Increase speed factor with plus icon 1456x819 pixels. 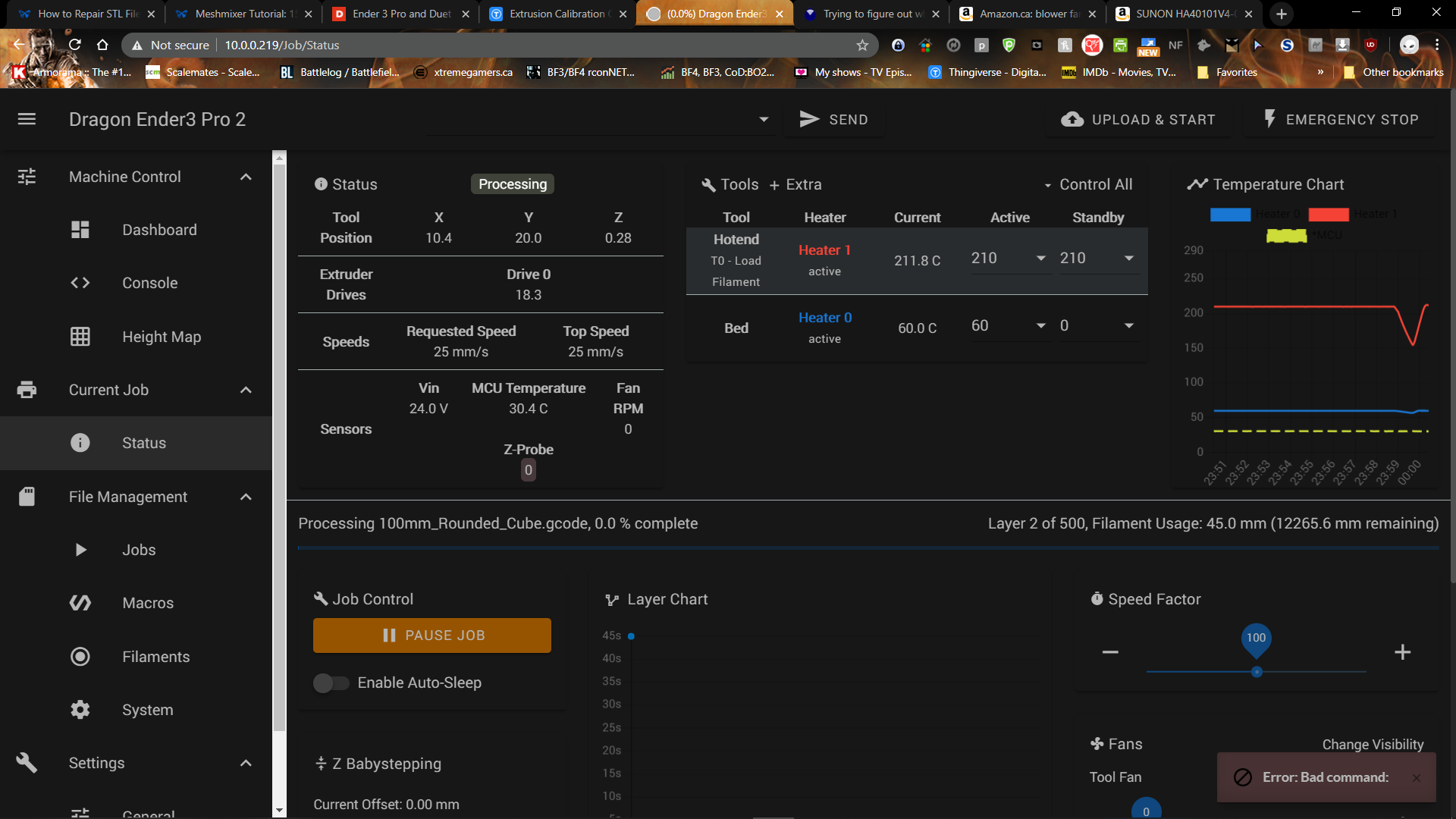[x=1402, y=652]
